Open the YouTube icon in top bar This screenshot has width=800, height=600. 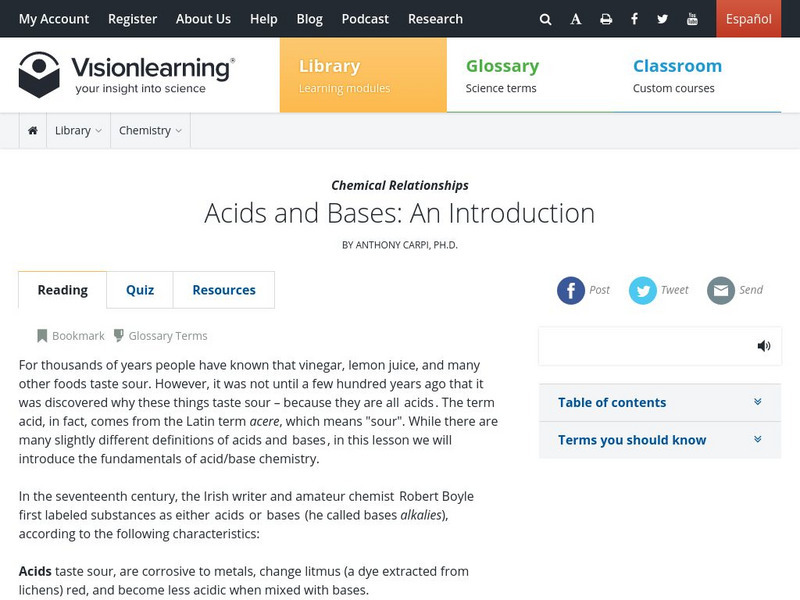[692, 19]
